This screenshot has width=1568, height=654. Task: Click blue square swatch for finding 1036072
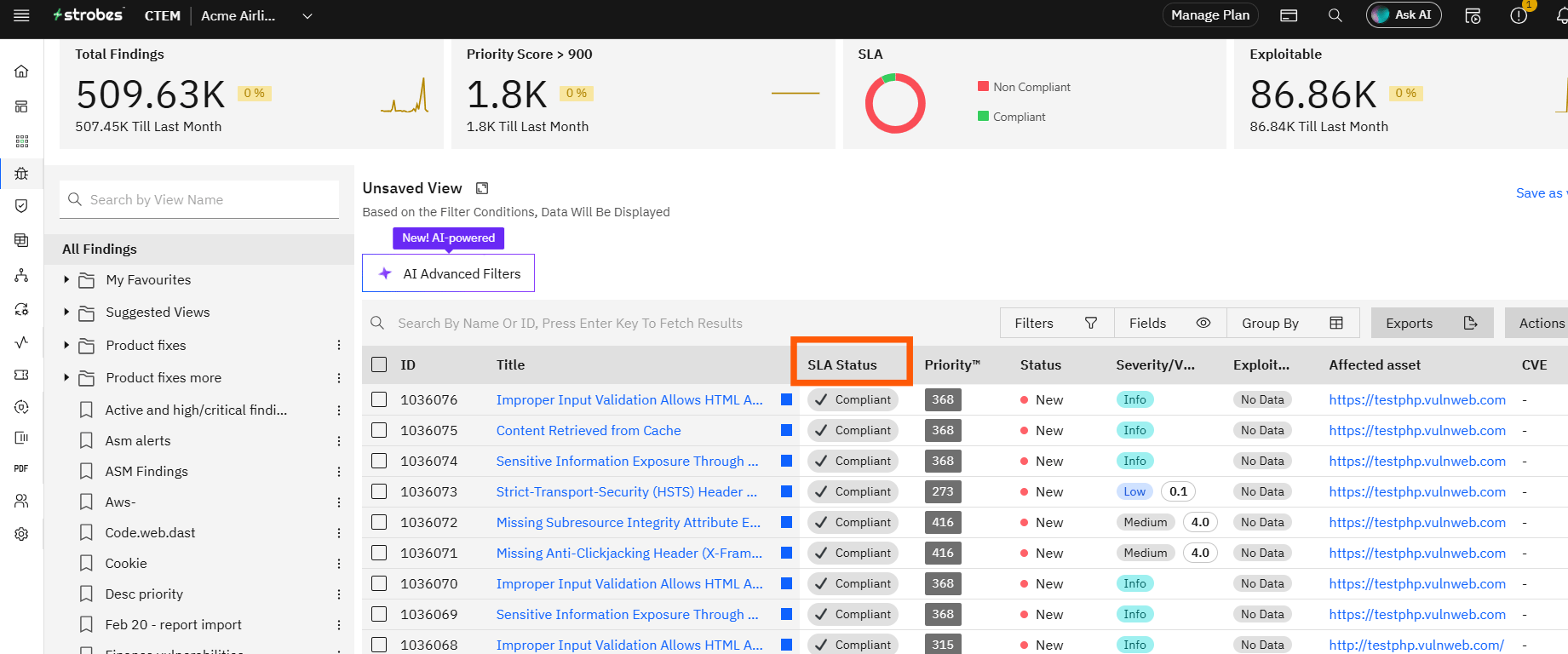click(x=786, y=522)
